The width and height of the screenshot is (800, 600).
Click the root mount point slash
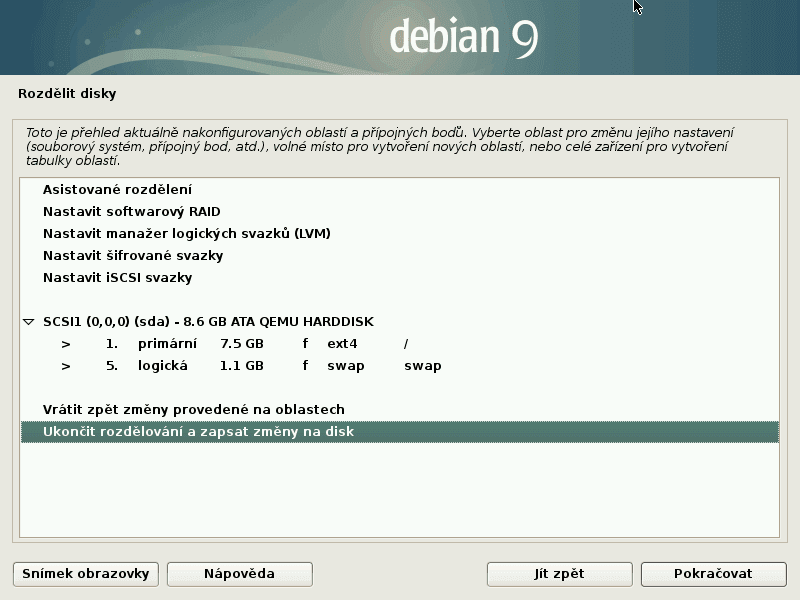tap(406, 344)
